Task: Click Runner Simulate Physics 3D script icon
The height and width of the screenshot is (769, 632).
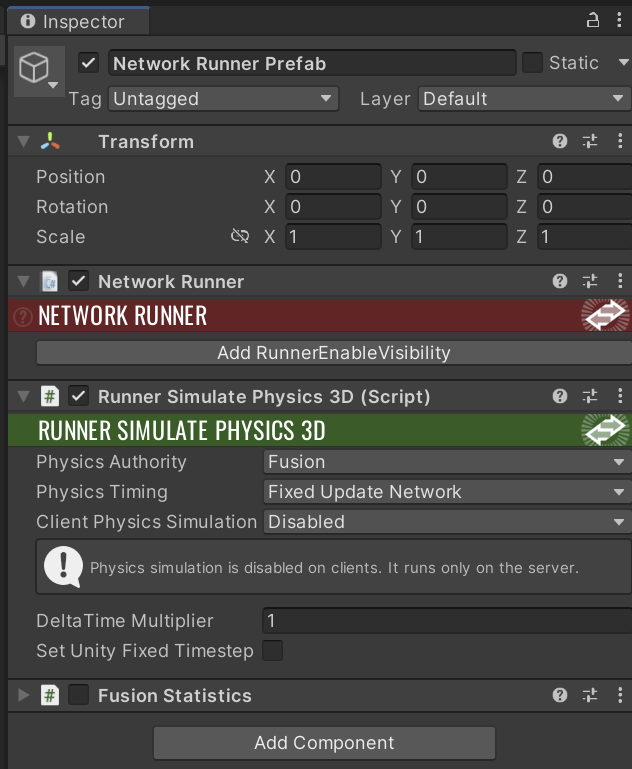Action: pyautogui.click(x=50, y=396)
